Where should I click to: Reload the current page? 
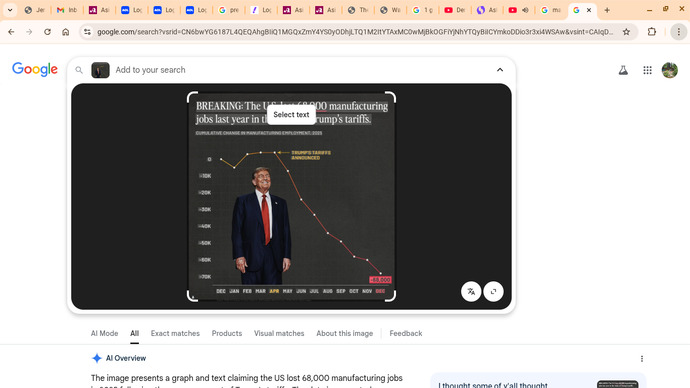pos(47,32)
